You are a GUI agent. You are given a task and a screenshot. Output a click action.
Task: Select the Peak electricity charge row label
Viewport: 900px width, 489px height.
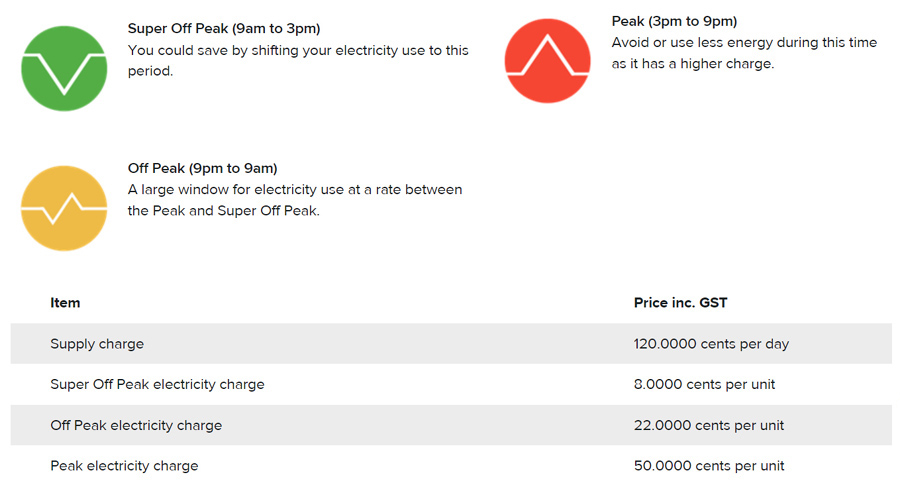(x=124, y=465)
